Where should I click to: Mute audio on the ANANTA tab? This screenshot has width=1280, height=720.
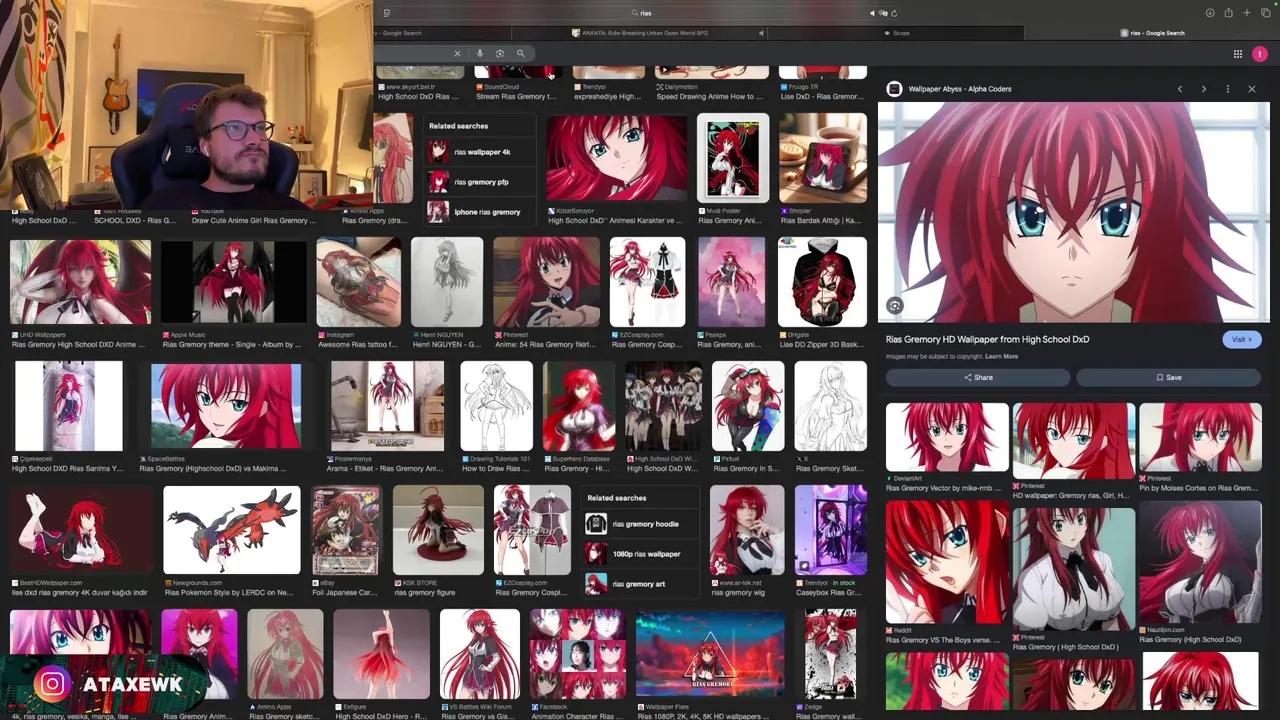tap(761, 33)
